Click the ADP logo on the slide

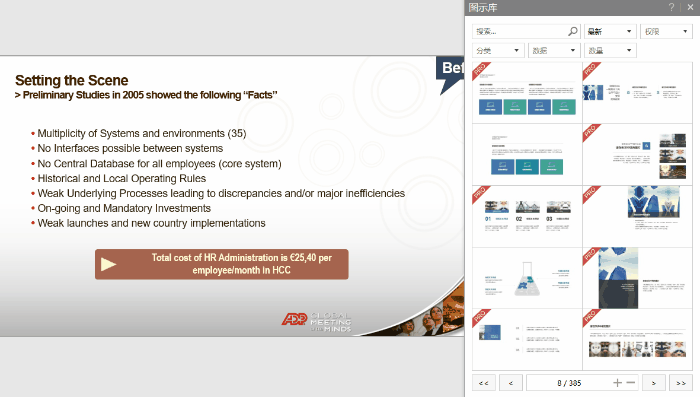pos(295,319)
